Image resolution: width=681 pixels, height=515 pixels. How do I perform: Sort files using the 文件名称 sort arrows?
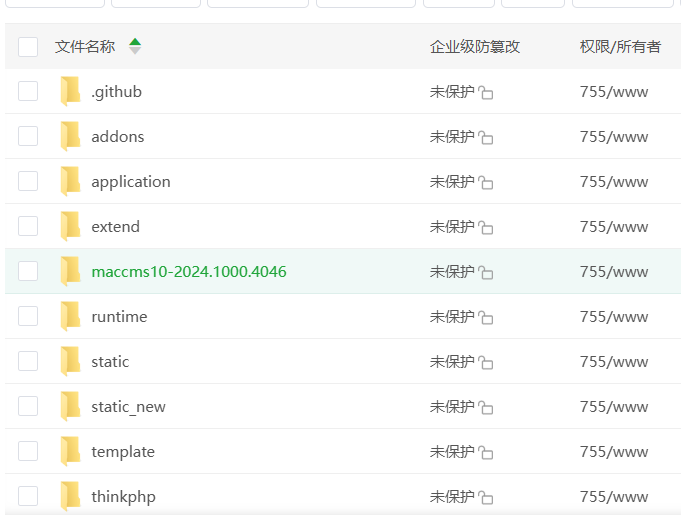[135, 46]
